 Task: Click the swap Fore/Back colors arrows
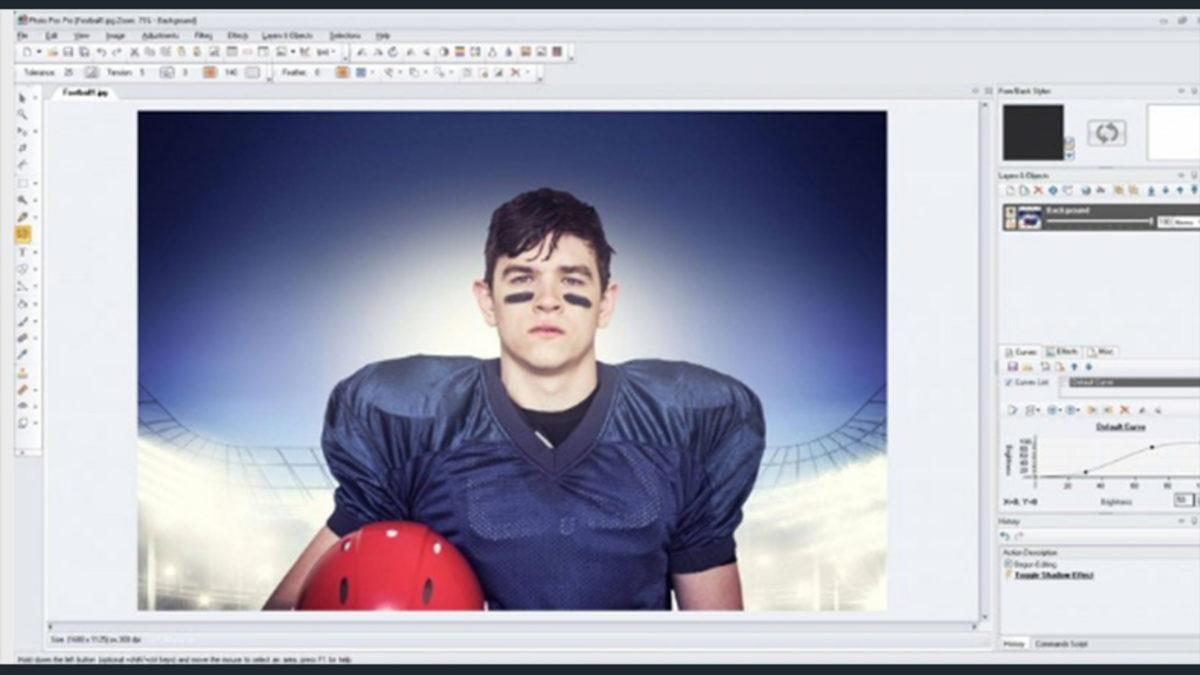tap(1107, 133)
